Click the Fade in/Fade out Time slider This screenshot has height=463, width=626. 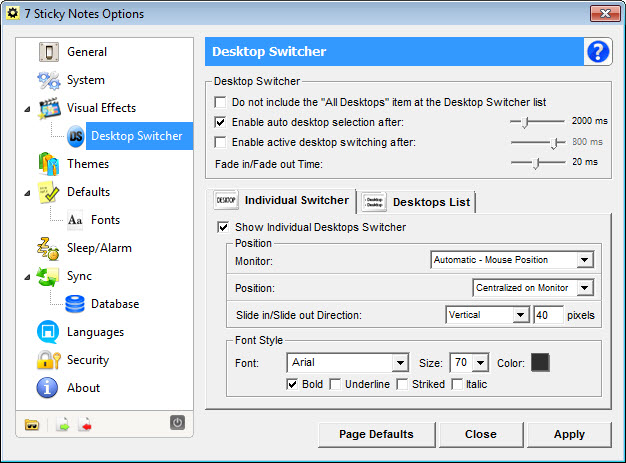(x=537, y=162)
